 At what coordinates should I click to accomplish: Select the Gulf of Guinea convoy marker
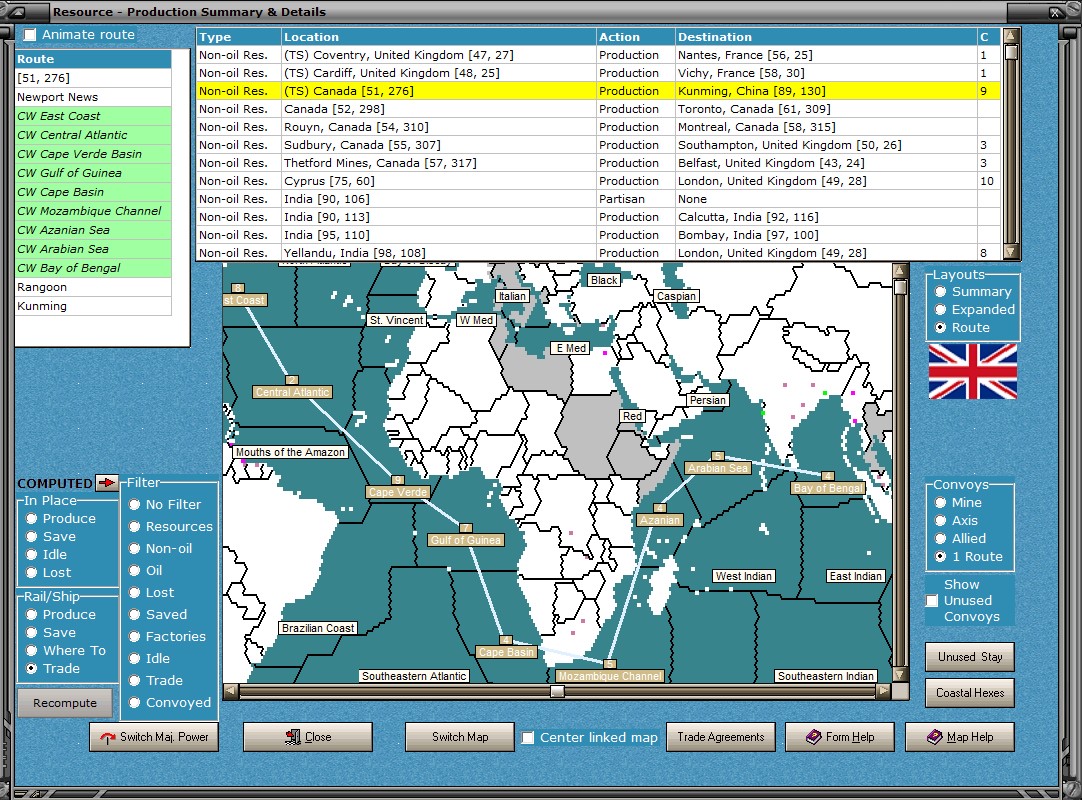pos(465,540)
